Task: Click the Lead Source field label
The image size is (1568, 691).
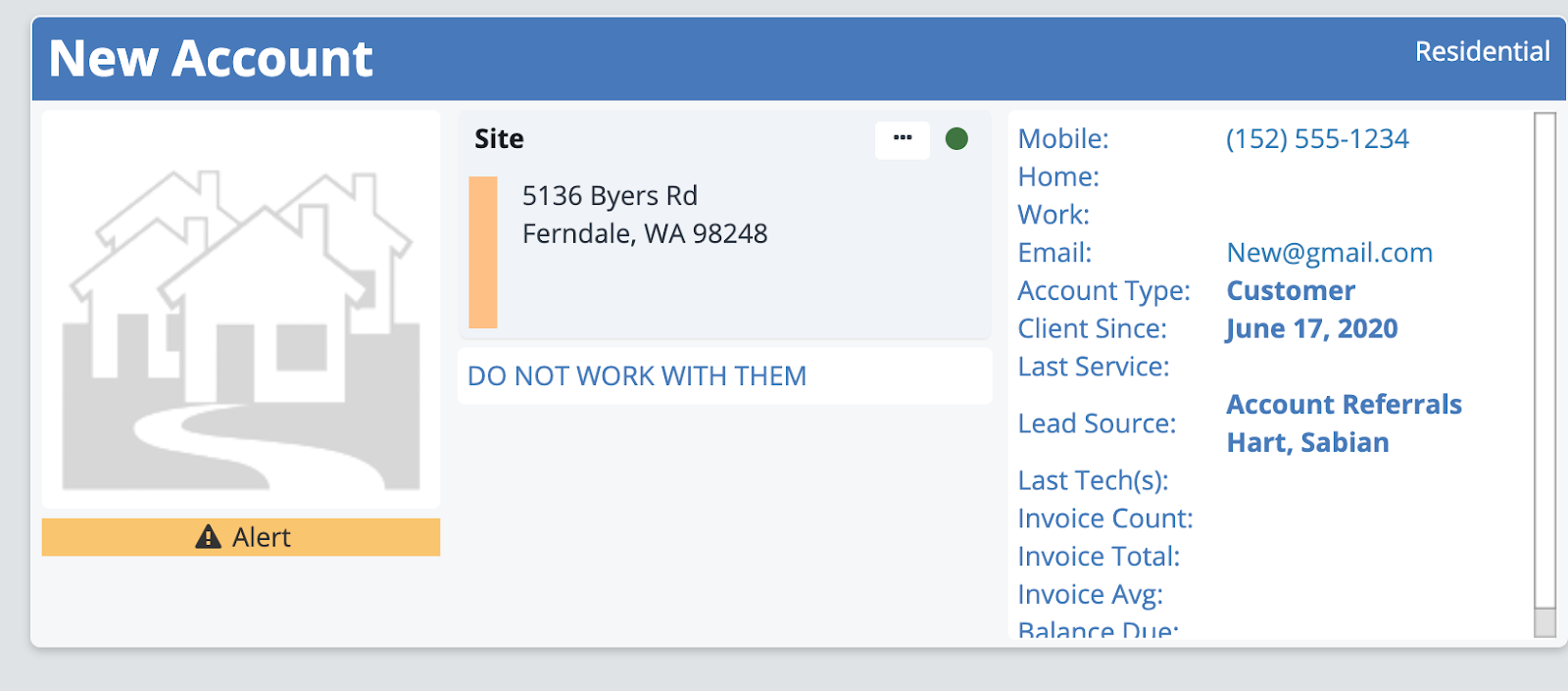Action: click(x=1097, y=423)
